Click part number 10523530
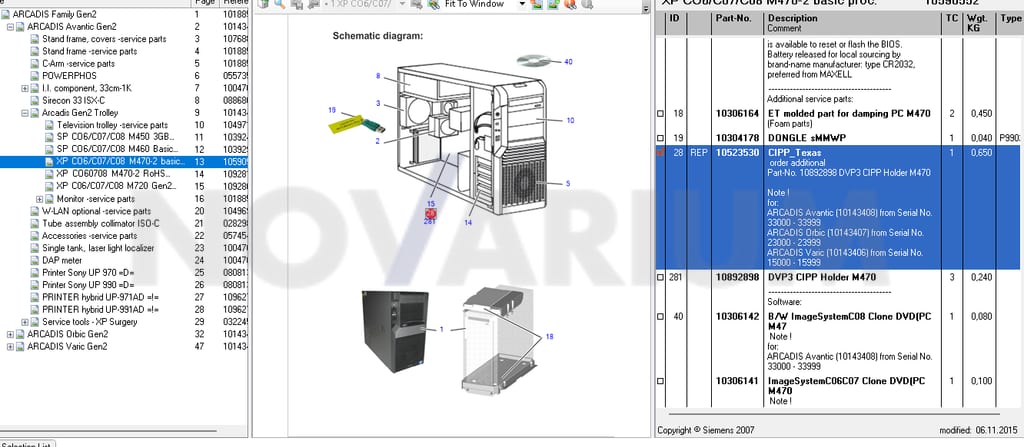The height and width of the screenshot is (447, 1024). click(x=737, y=153)
